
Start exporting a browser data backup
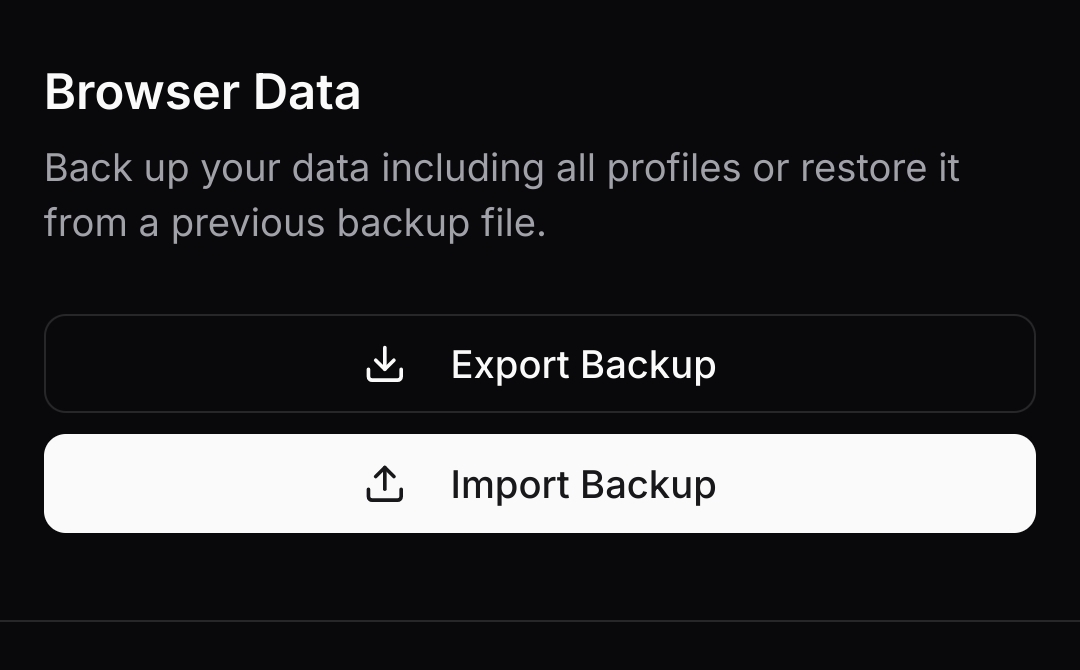coord(540,364)
